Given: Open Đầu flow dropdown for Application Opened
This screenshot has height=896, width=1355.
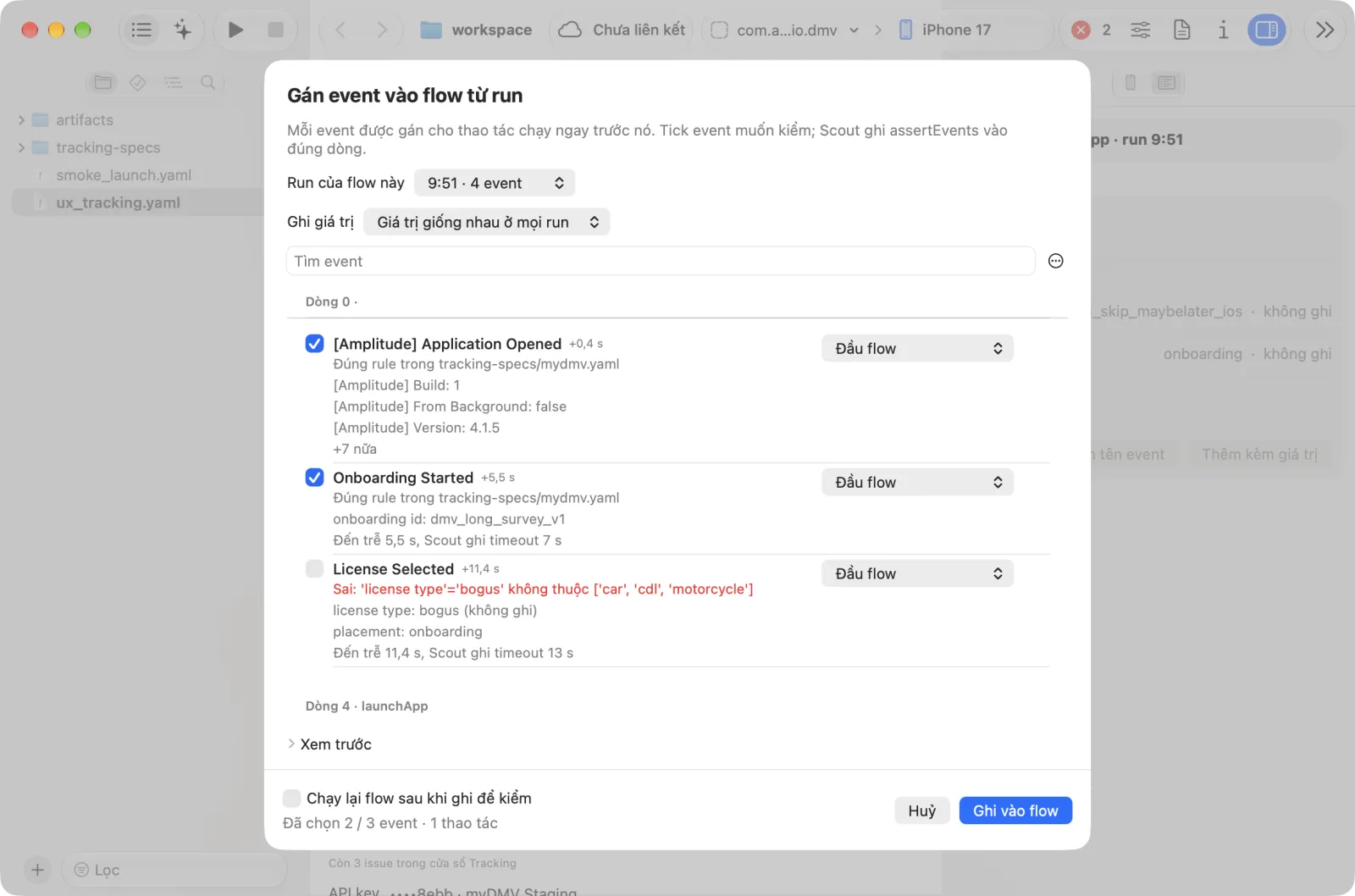Looking at the screenshot, I should point(917,348).
